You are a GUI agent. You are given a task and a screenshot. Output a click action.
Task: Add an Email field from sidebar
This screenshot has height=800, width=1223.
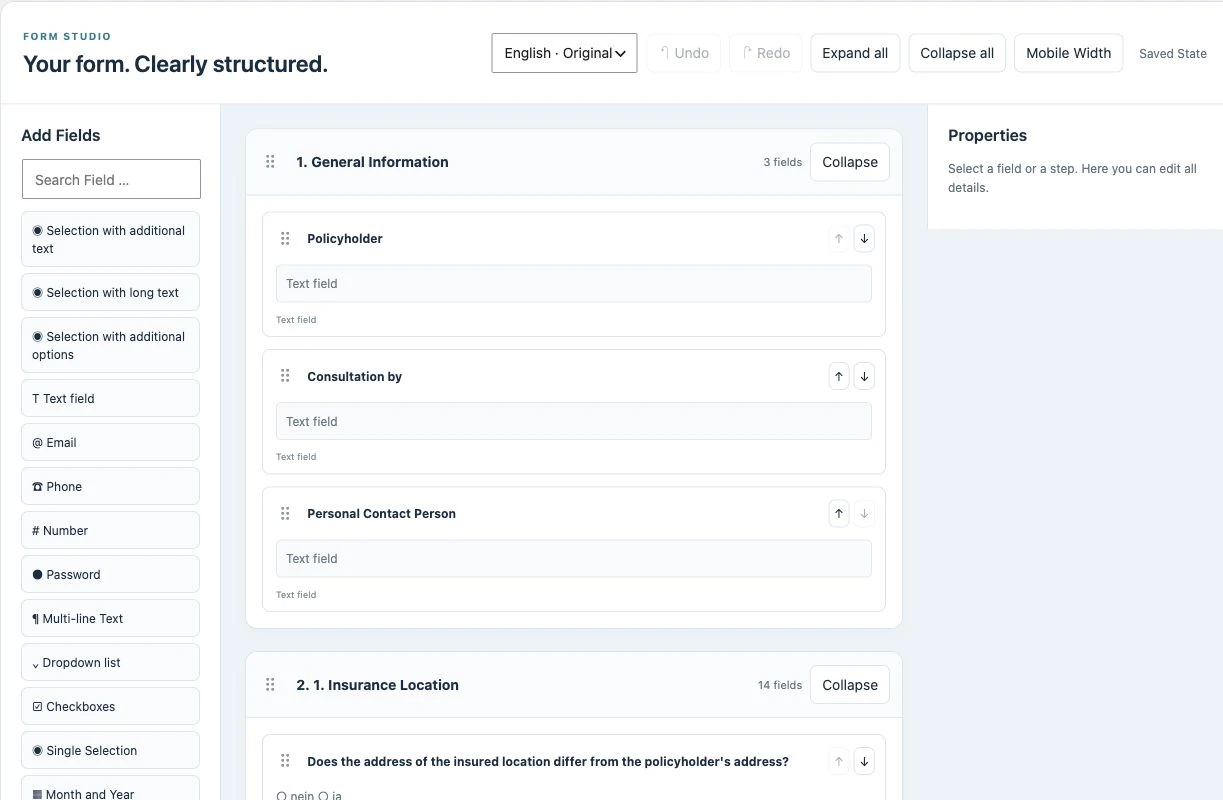pos(110,442)
